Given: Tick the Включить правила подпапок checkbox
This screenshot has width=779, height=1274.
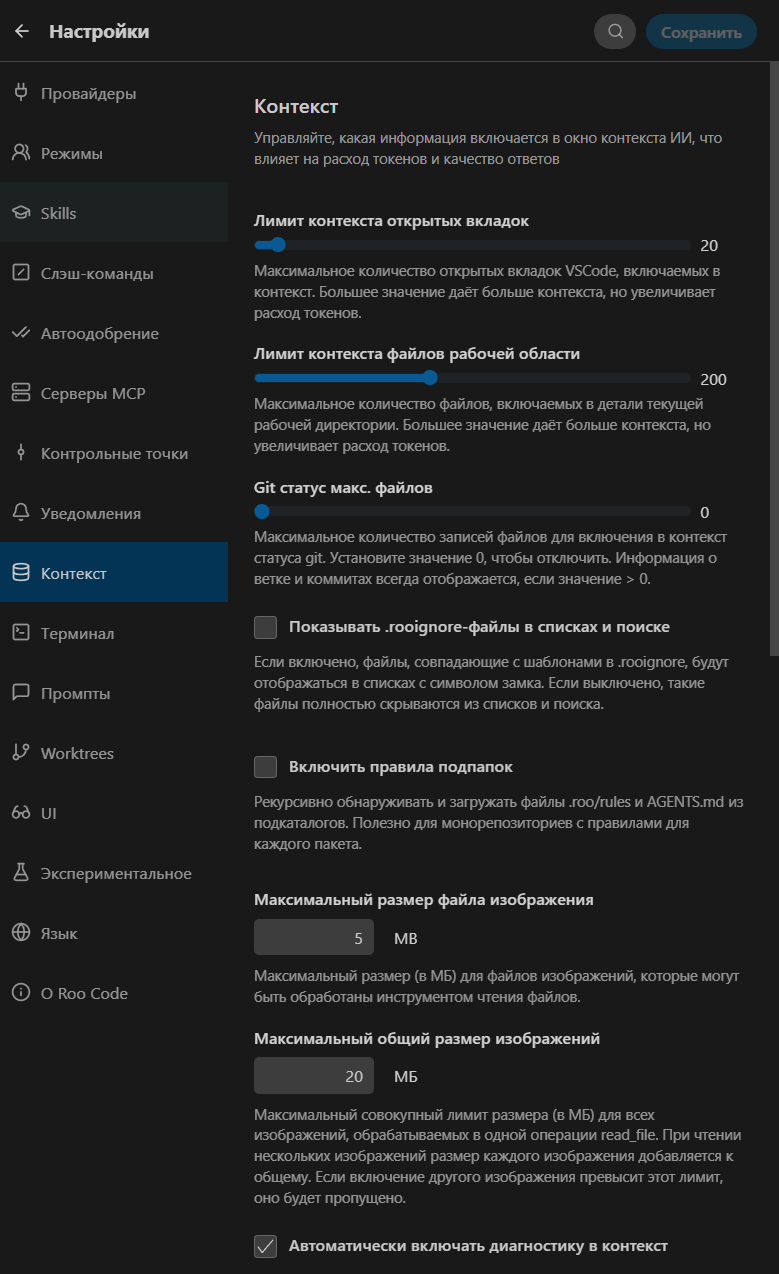Looking at the screenshot, I should [x=266, y=767].
